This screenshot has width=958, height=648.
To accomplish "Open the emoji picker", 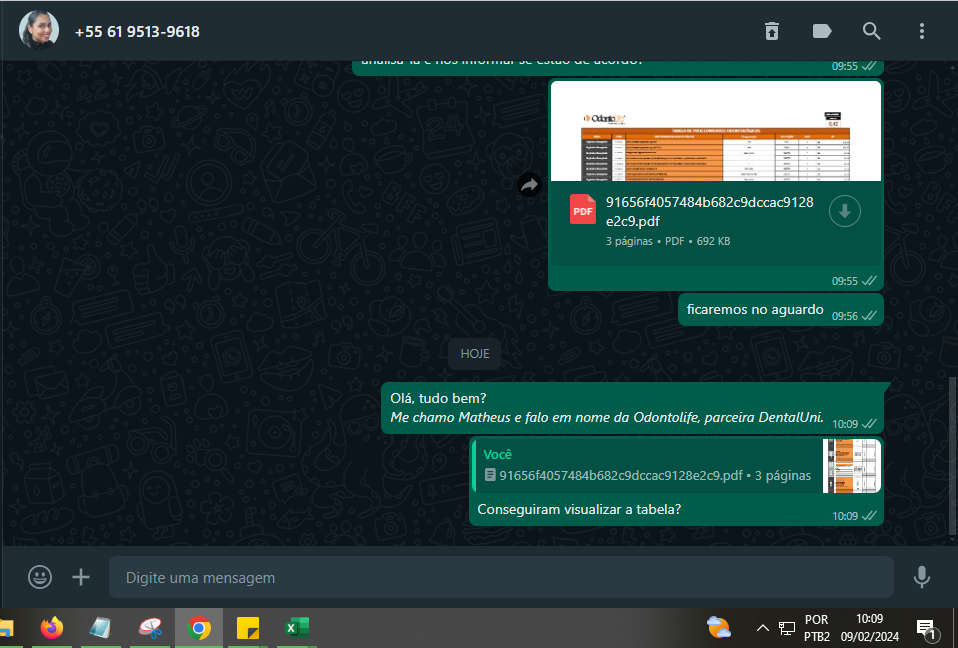I will (x=40, y=577).
